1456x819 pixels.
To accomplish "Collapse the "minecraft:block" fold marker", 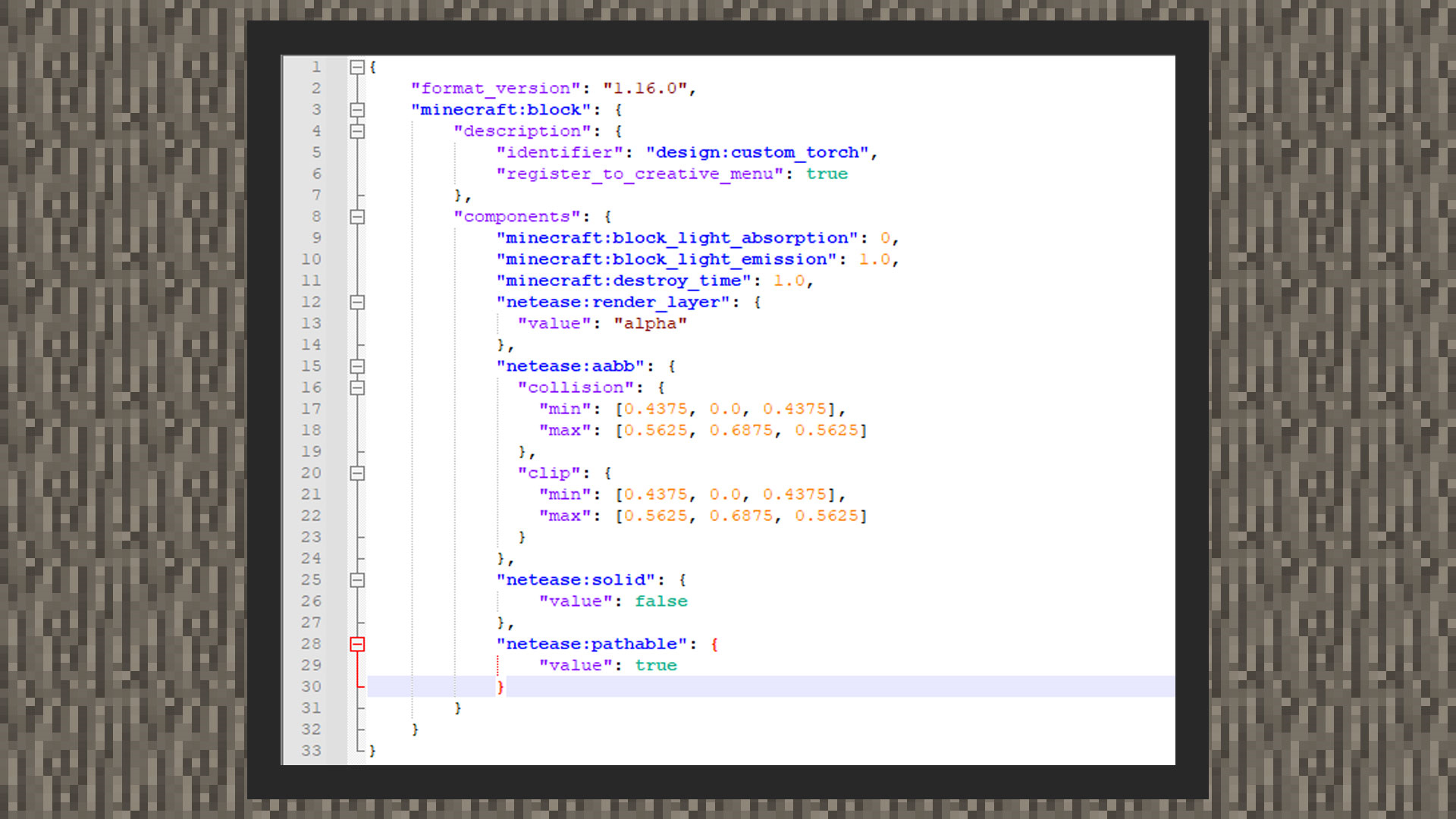I will tap(357, 110).
